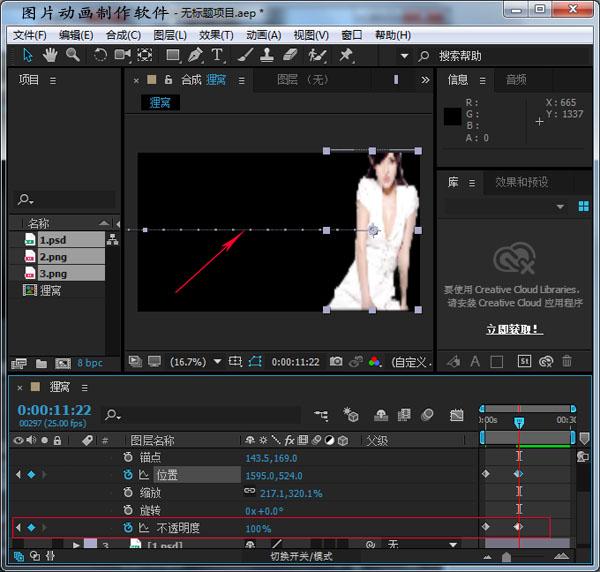The image size is (600, 572).
Task: Select the Type text tool
Action: (217, 55)
